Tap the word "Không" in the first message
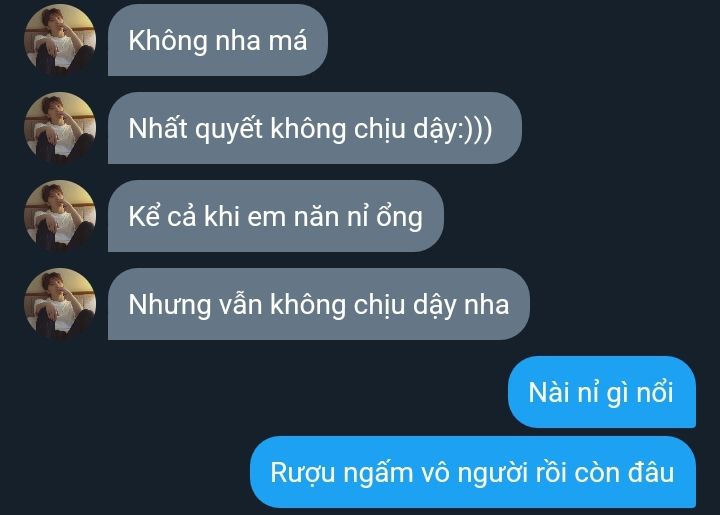Screen dimensions: 720x515 pos(168,41)
